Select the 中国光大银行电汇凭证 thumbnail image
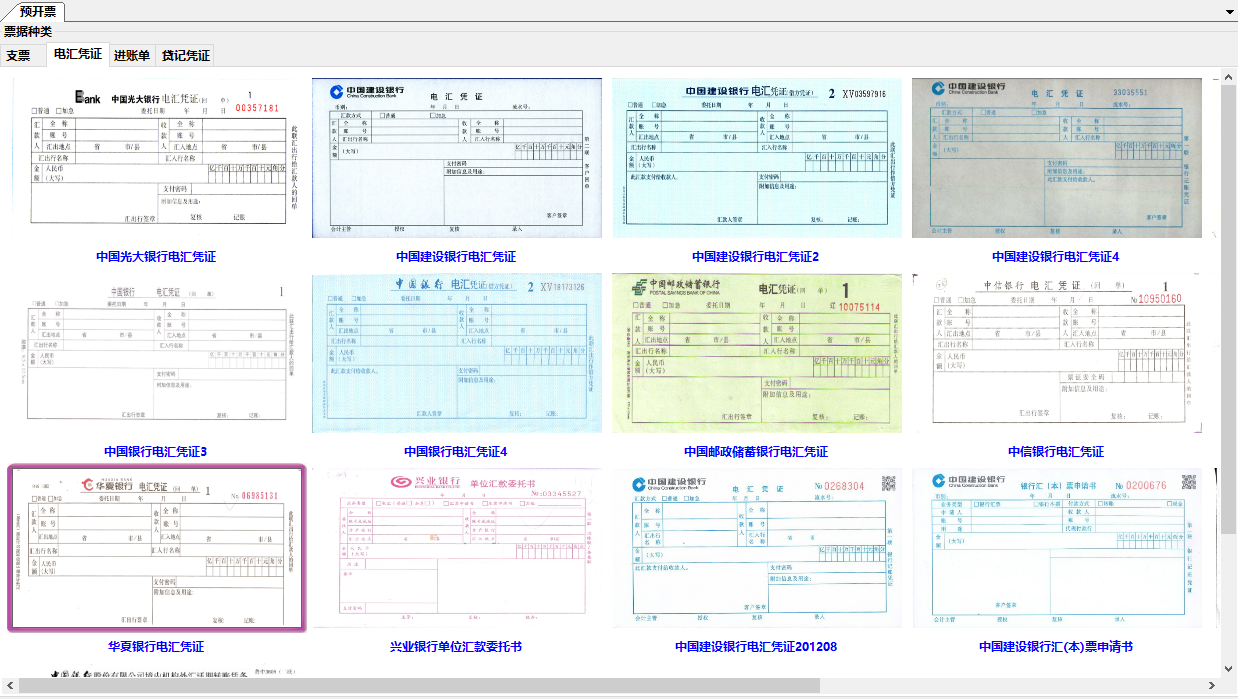Screen dimensions: 1238x699 (156, 158)
